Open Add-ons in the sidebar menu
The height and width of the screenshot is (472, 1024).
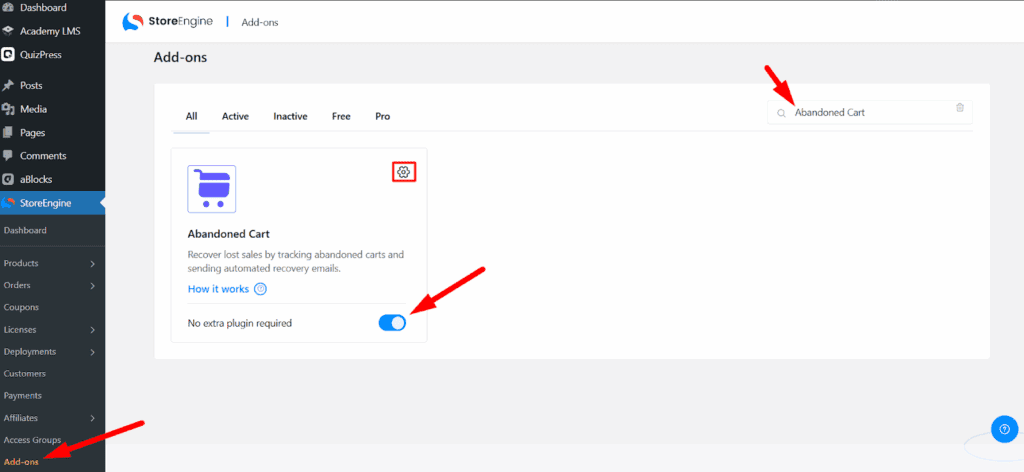click(x=21, y=462)
